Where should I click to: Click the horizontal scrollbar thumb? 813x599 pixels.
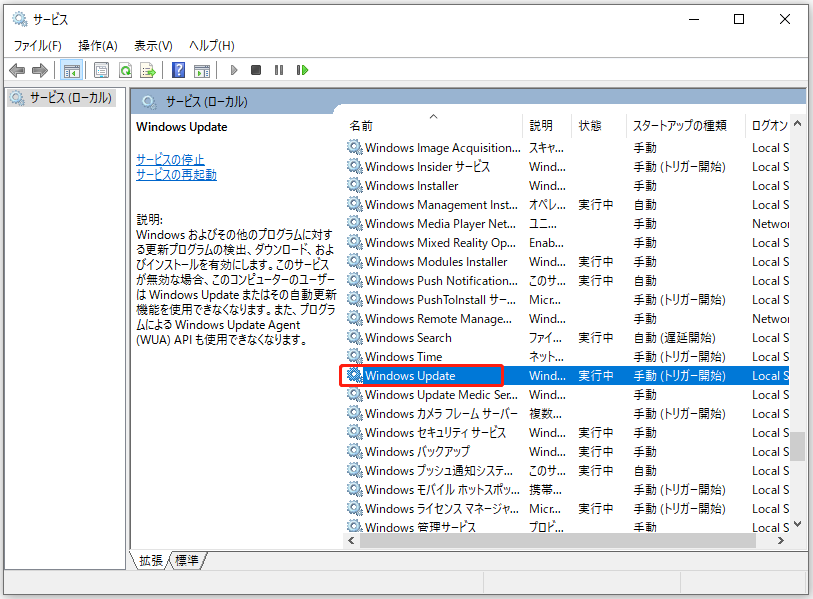[x=557, y=540]
